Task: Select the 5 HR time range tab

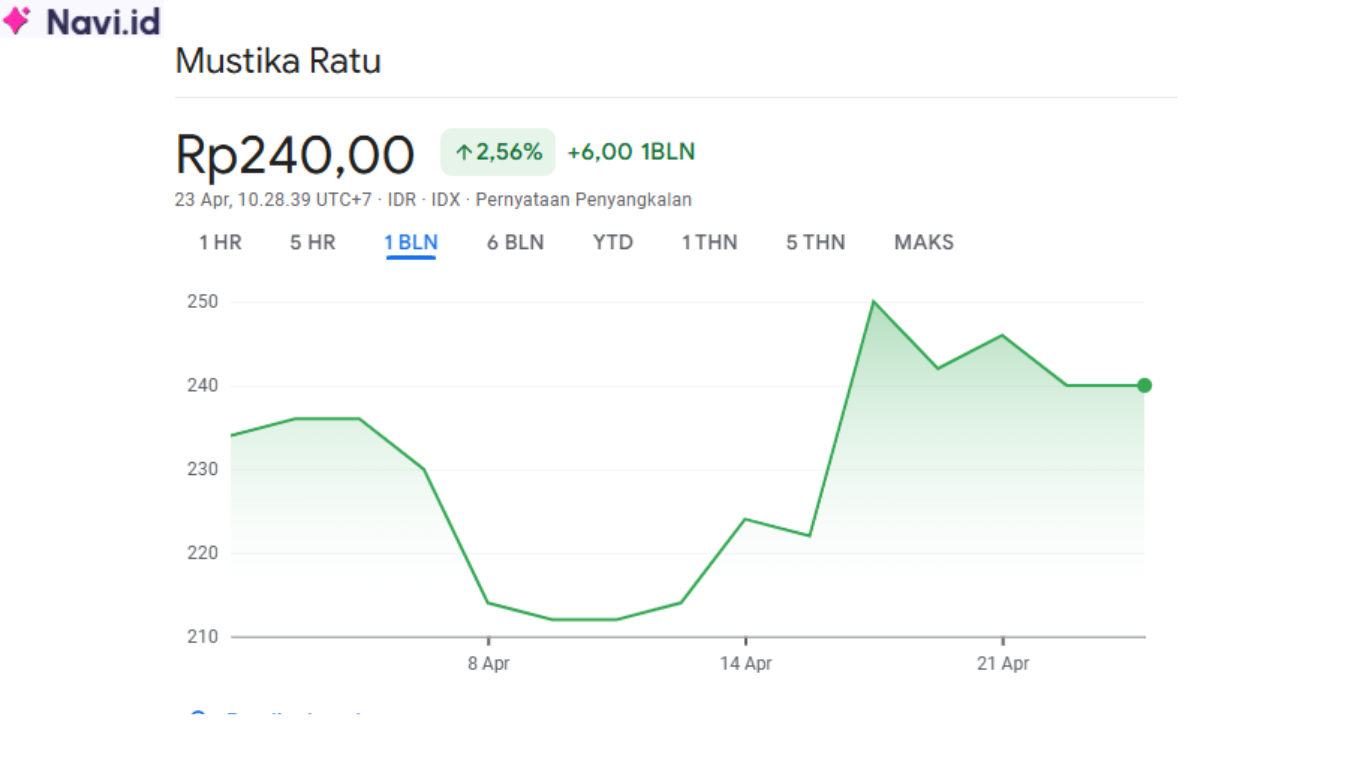Action: coord(313,243)
